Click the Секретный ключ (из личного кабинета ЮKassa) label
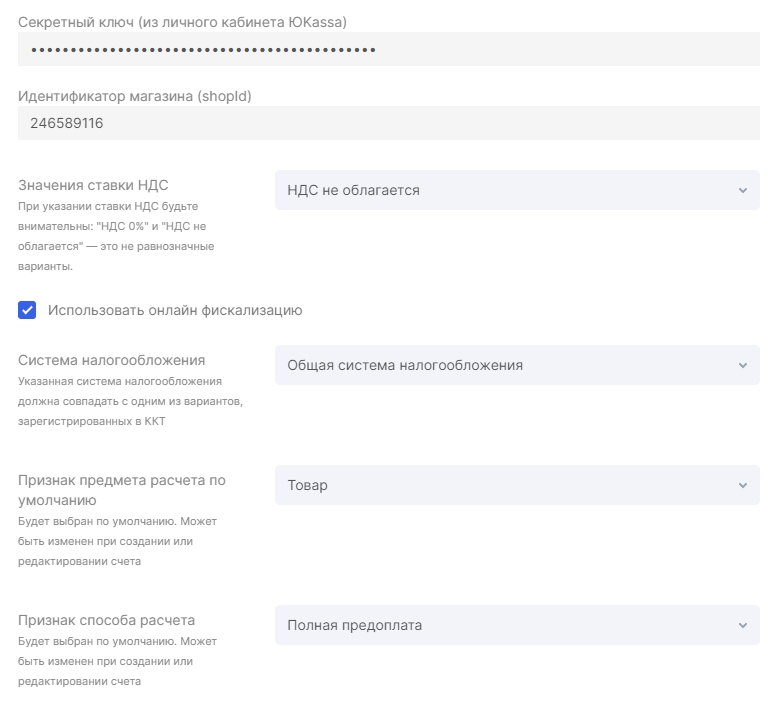778x704 pixels. pyautogui.click(x=182, y=22)
